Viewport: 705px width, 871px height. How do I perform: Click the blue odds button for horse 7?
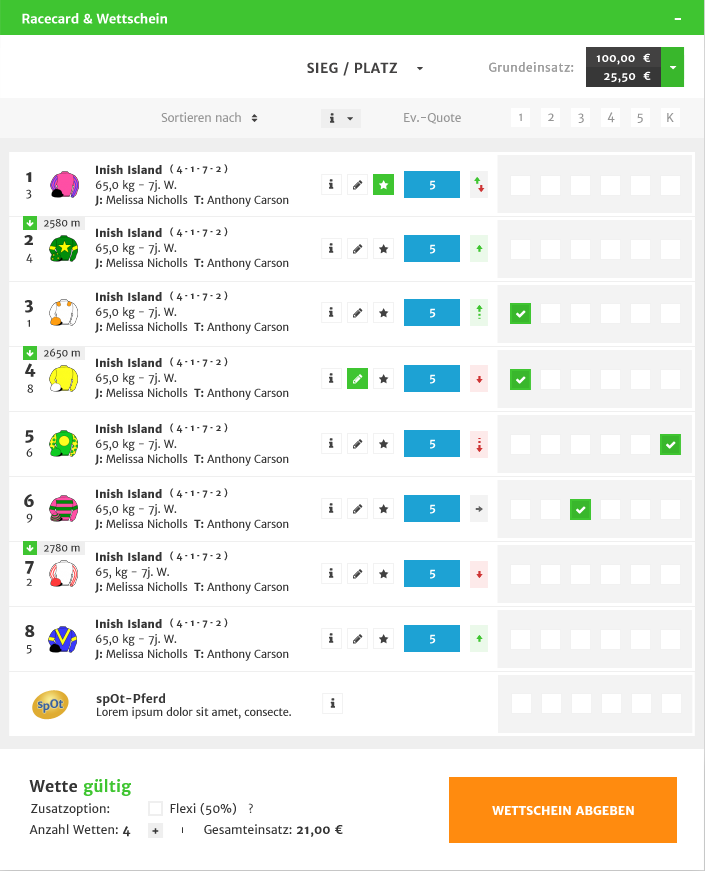coord(432,574)
